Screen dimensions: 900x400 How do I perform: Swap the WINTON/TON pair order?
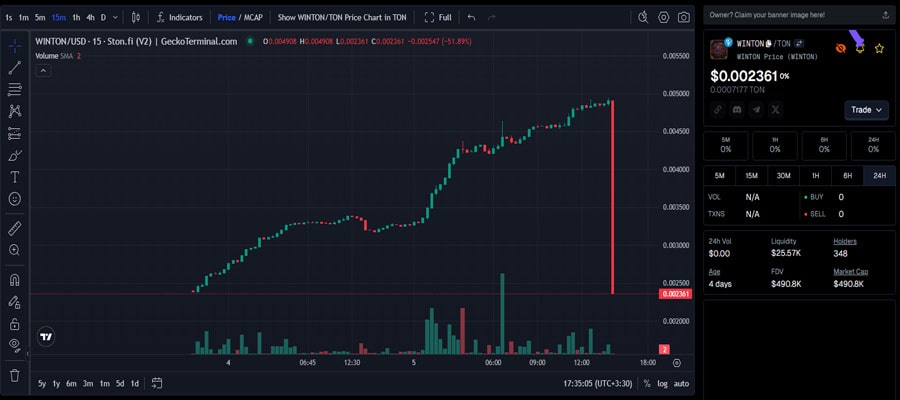tap(799, 44)
